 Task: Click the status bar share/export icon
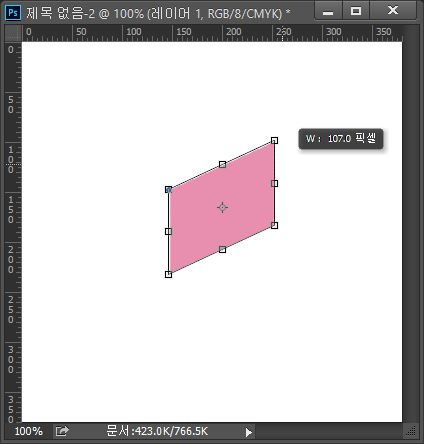point(62,431)
